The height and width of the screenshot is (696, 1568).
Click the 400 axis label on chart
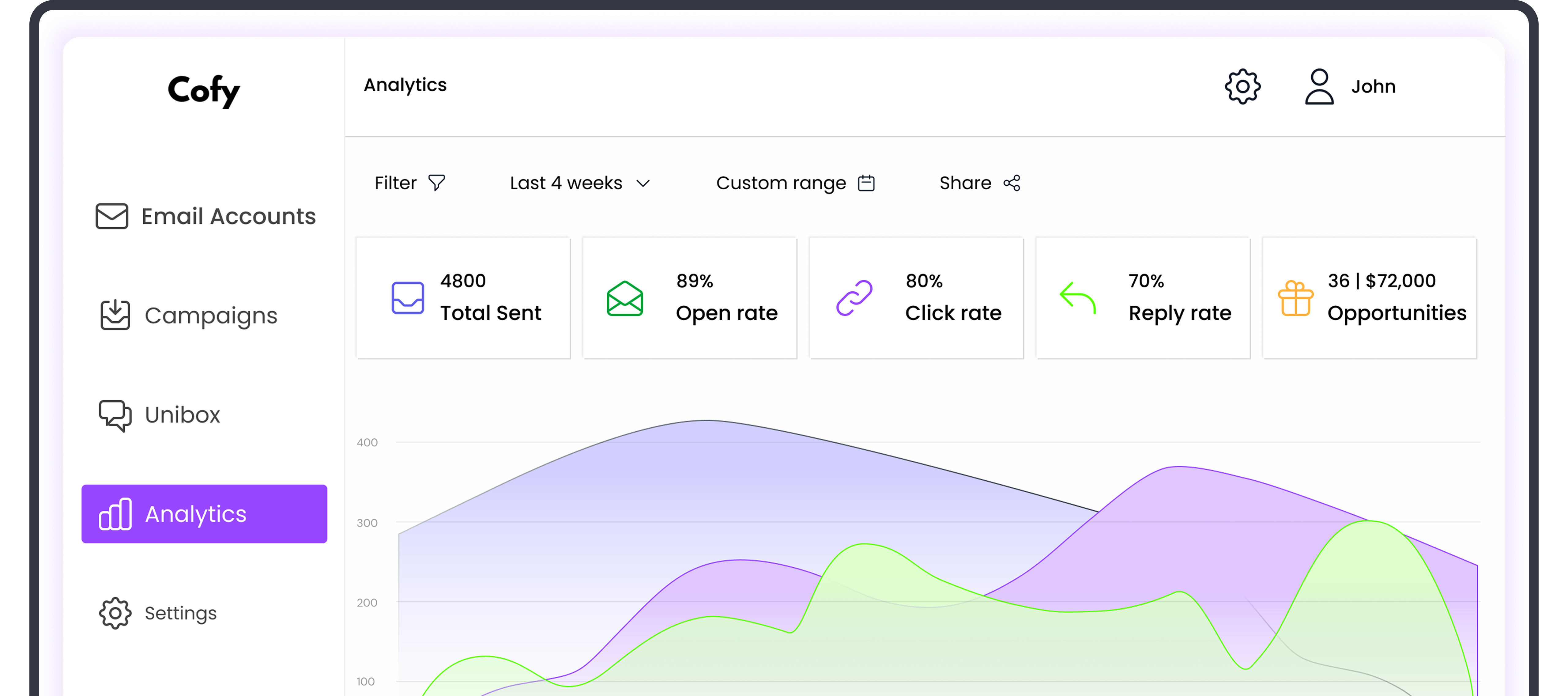(367, 443)
